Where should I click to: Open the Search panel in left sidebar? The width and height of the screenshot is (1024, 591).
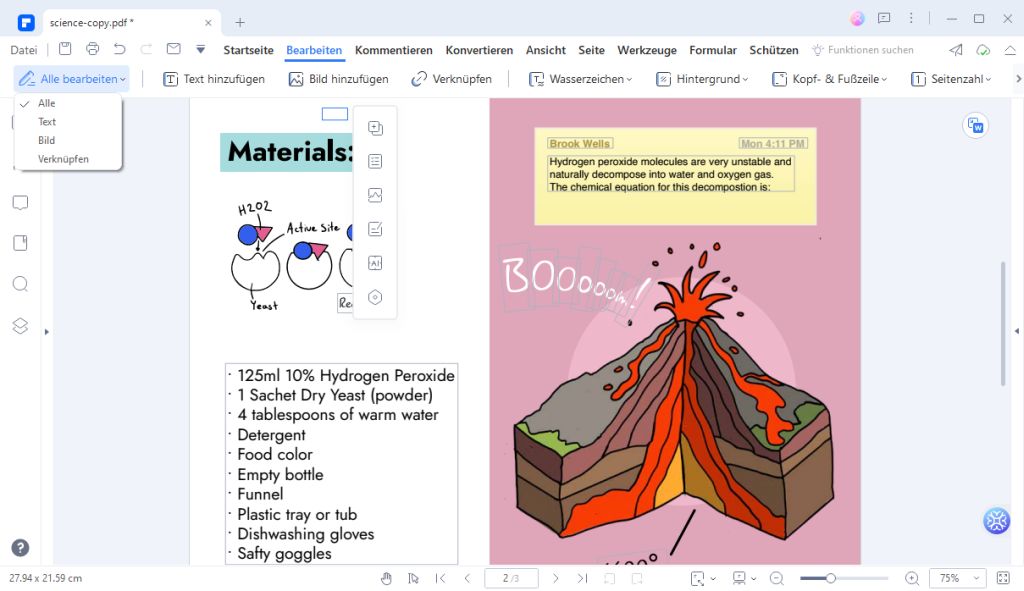click(20, 284)
